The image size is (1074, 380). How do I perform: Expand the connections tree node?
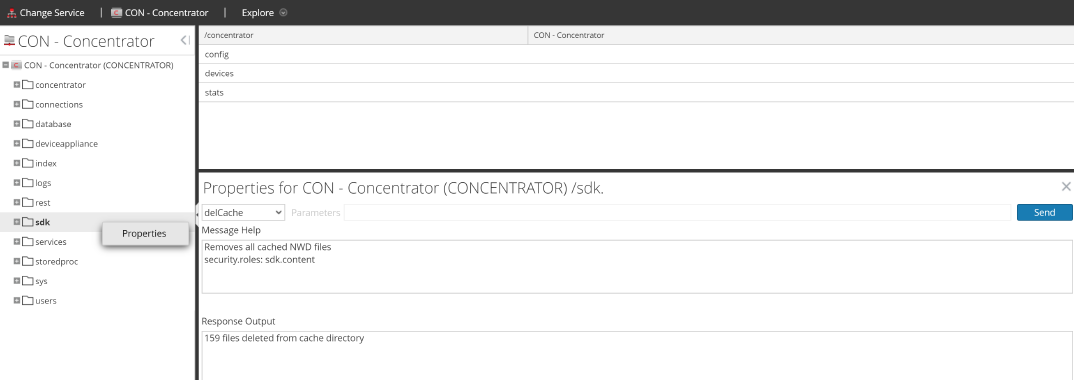(17, 105)
